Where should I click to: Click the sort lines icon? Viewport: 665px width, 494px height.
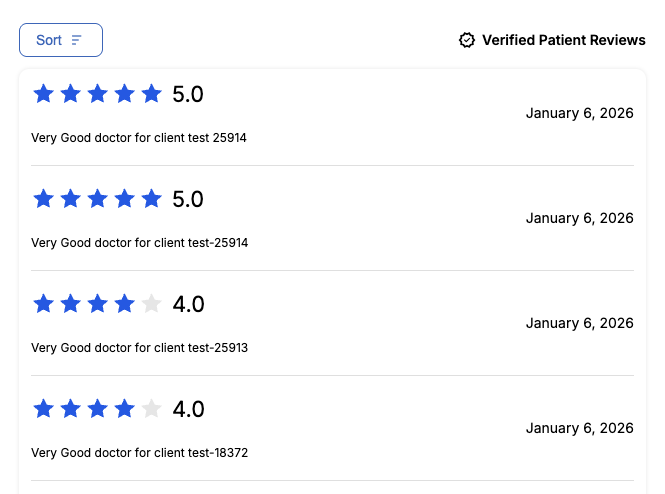tap(76, 40)
